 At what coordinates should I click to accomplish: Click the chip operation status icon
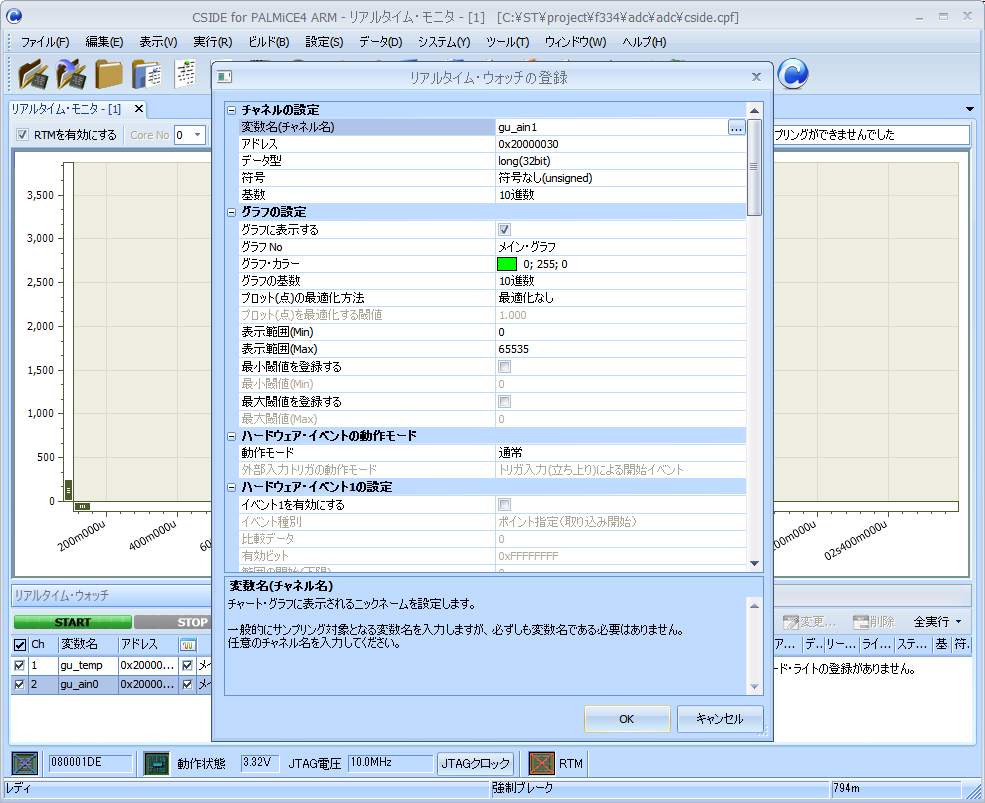pos(156,763)
